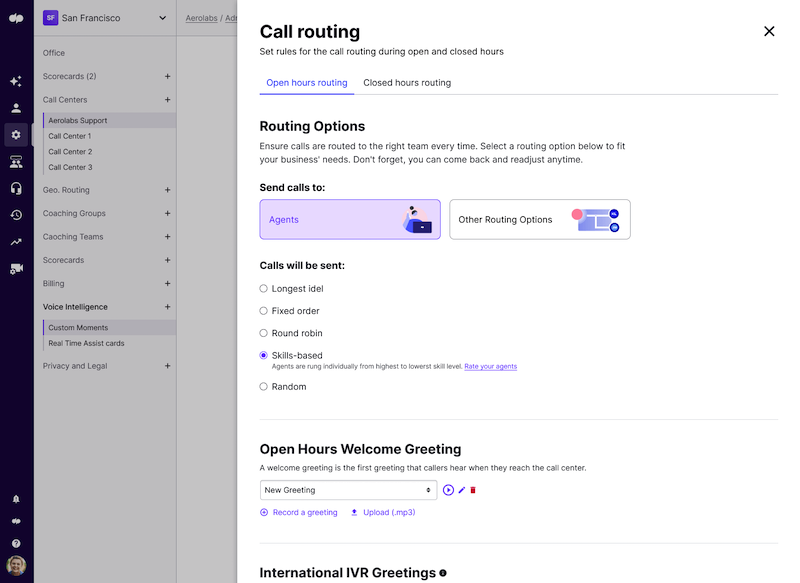Click the small Dialpad icon above help
Viewport: 800px width, 583px height.
pos(16,521)
